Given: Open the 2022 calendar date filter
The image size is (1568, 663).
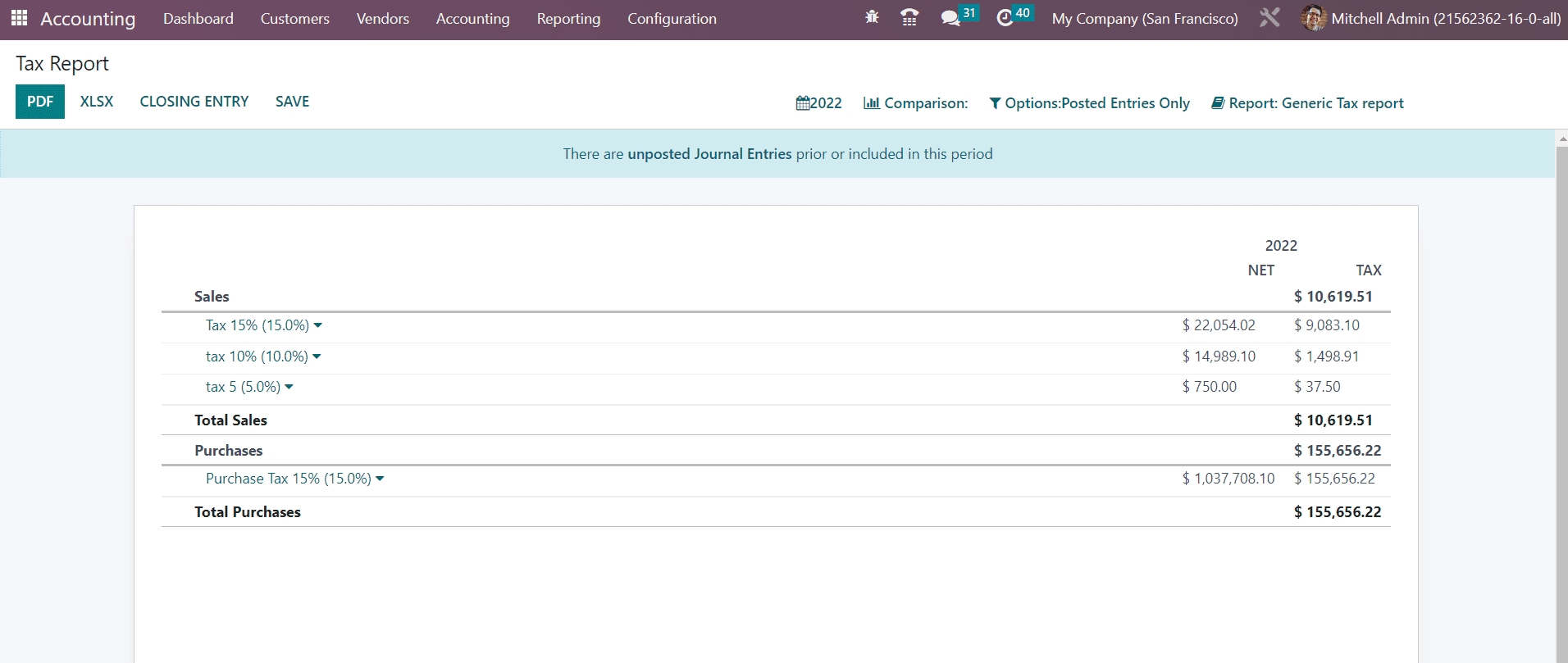Looking at the screenshot, I should click(818, 103).
